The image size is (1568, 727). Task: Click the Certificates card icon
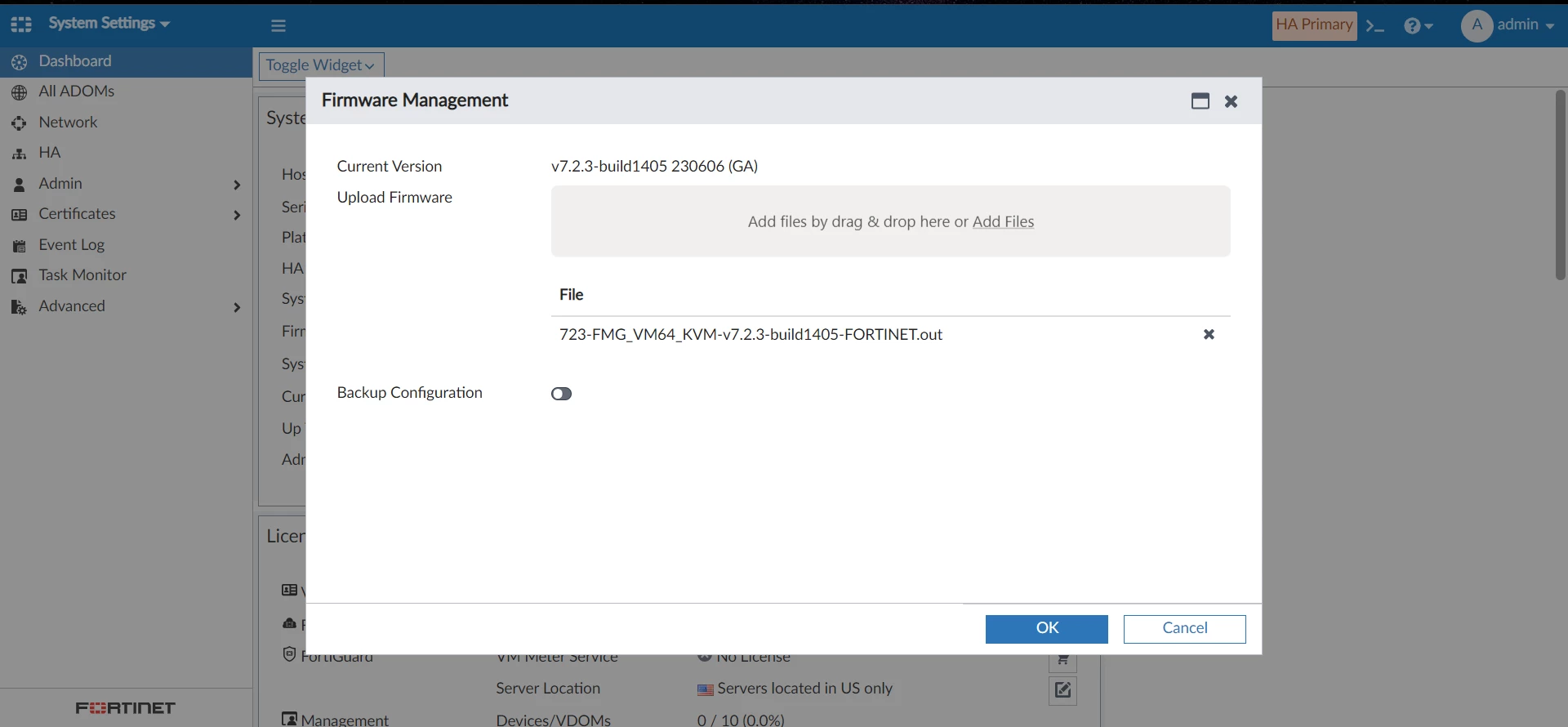pyautogui.click(x=20, y=215)
